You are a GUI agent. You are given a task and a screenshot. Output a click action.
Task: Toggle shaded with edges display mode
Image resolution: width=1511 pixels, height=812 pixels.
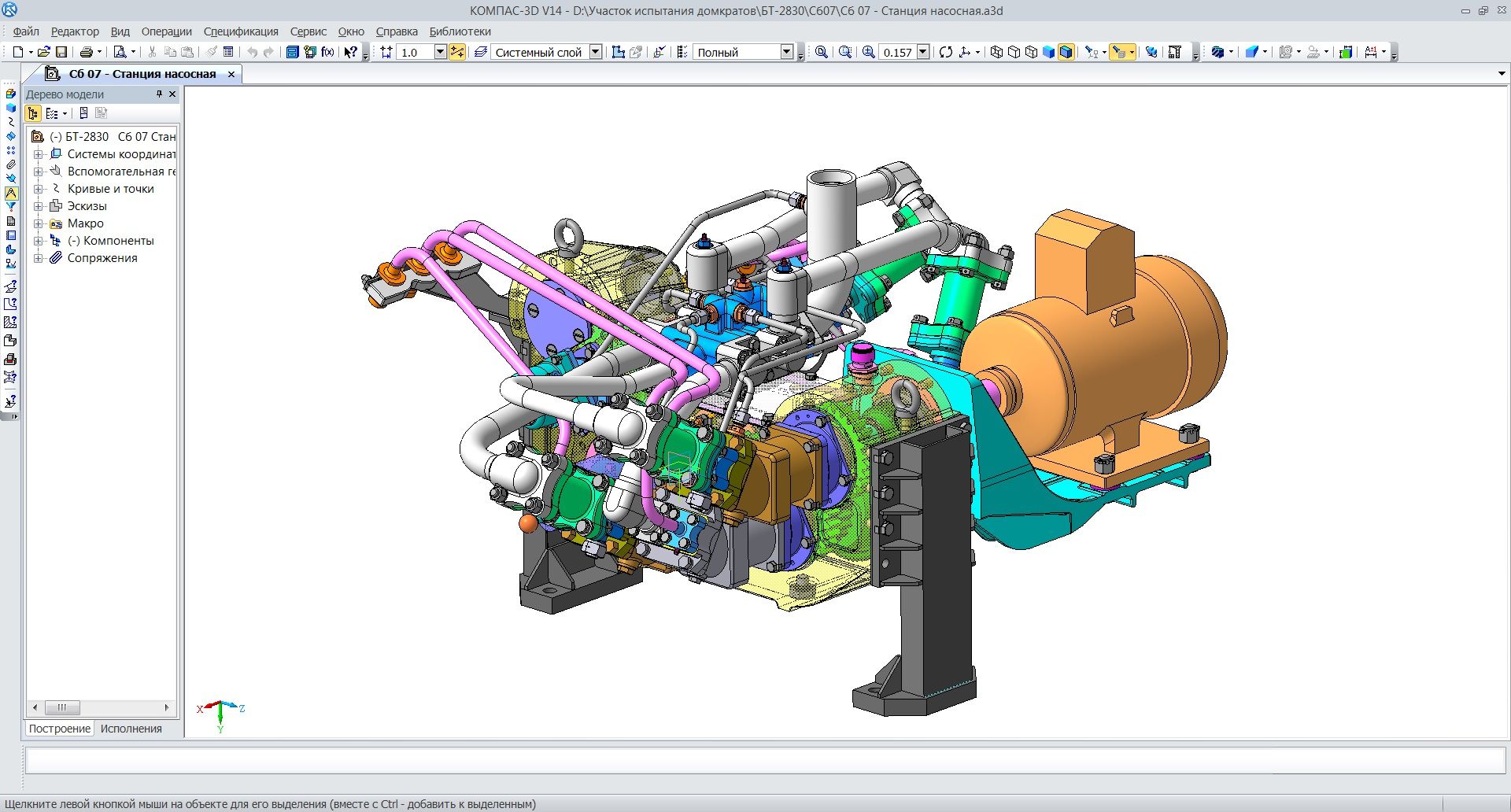coord(1066,52)
